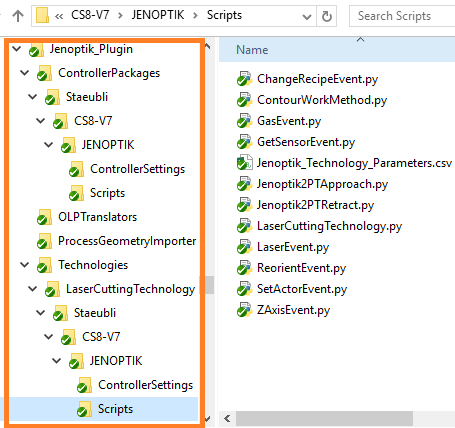Select the file name Jenoptik_Technology_Parameters.csv

point(354,163)
